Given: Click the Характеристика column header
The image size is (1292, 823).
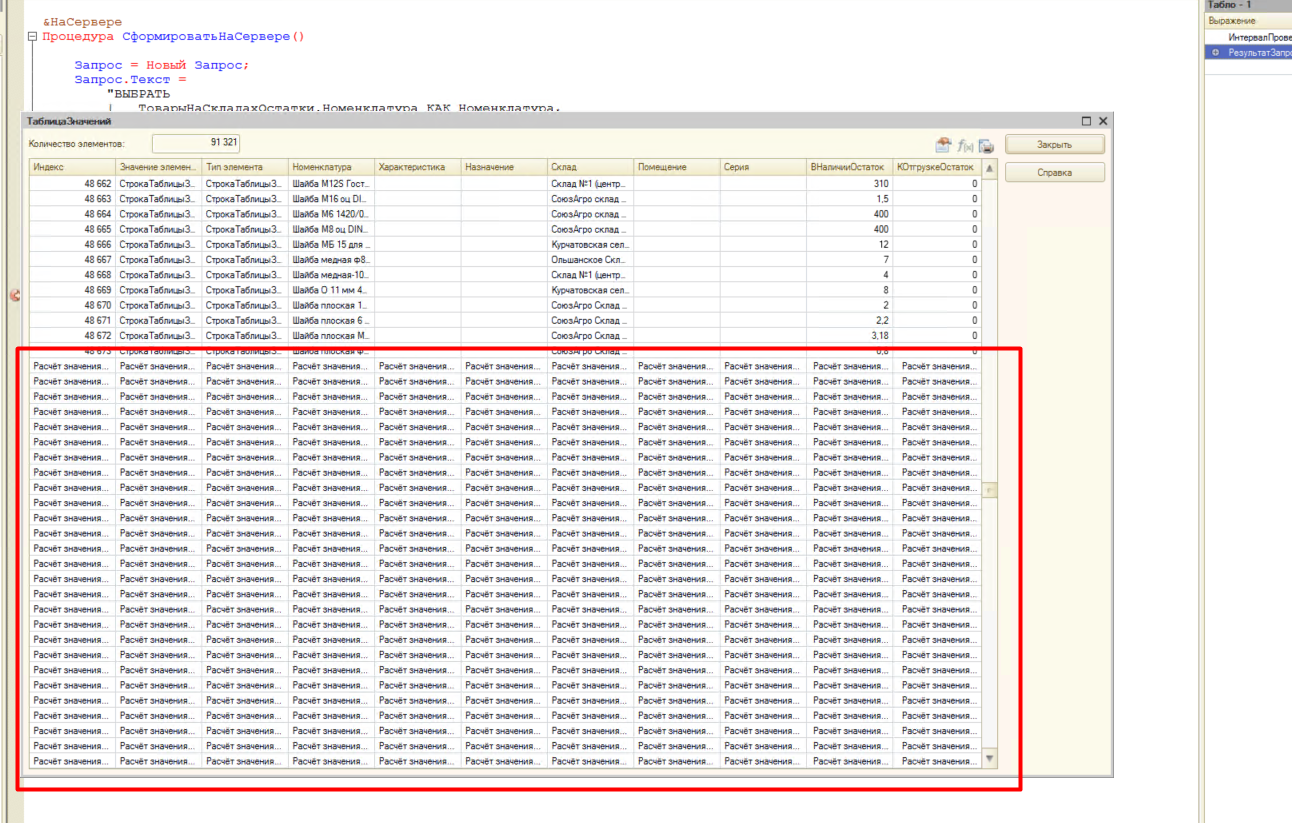Looking at the screenshot, I should click(x=418, y=167).
